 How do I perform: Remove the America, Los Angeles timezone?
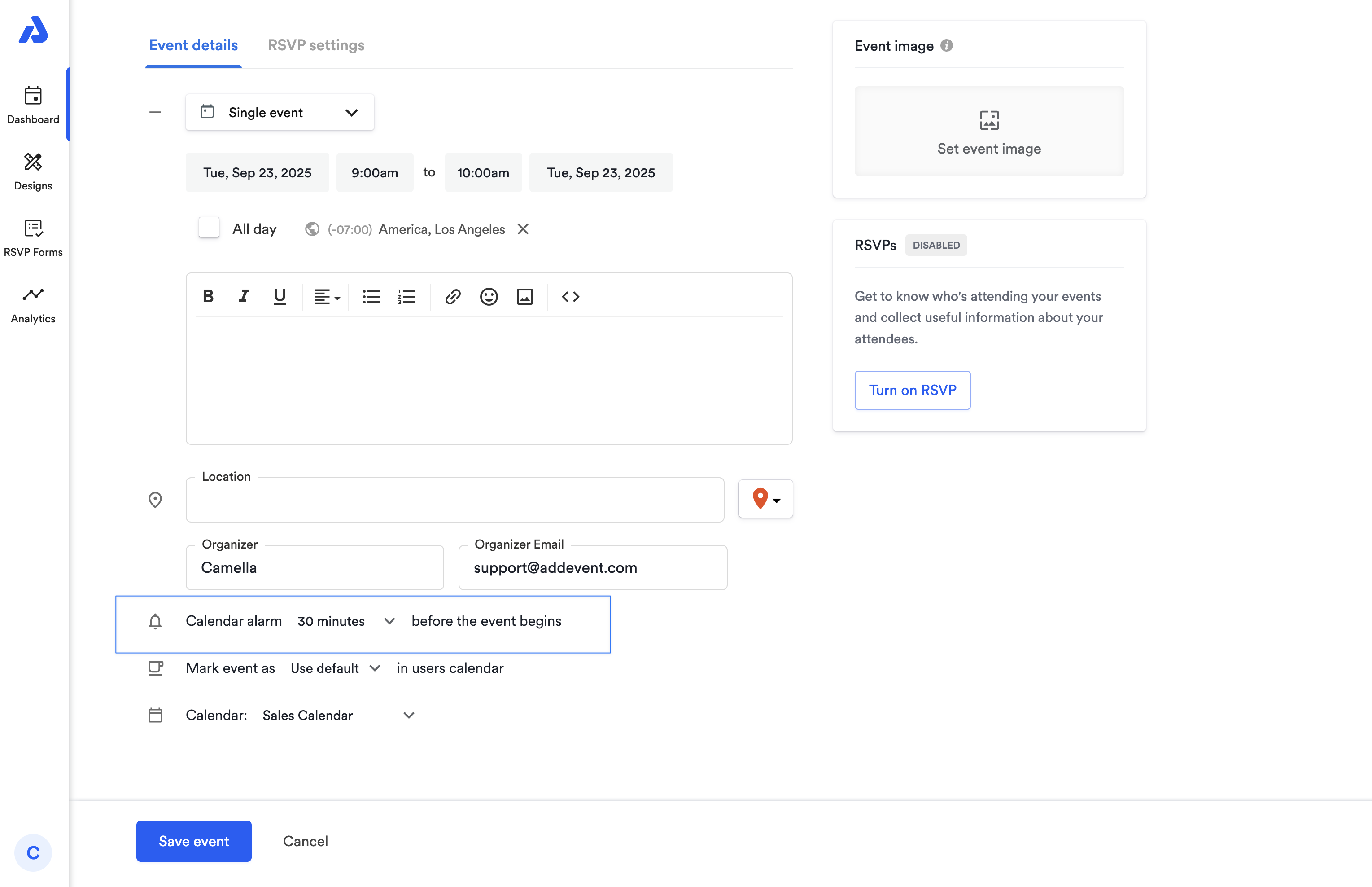(523, 229)
